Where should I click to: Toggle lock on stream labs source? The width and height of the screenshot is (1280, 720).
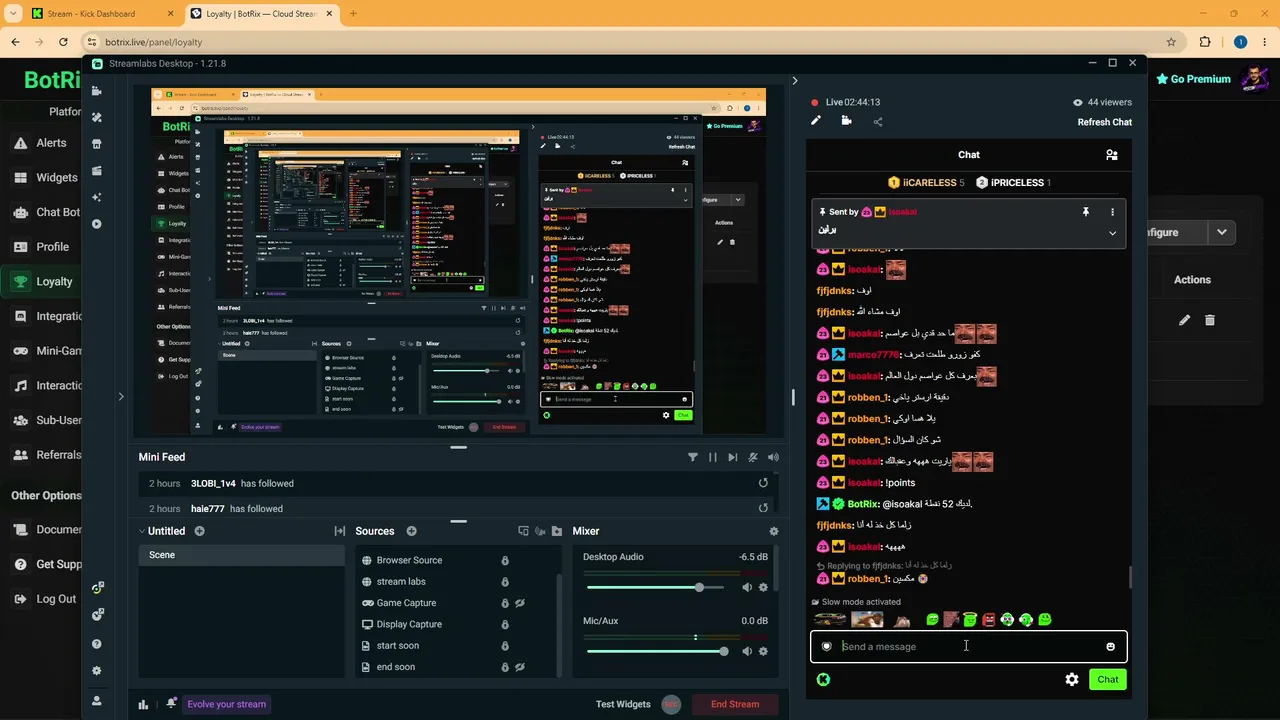tap(505, 582)
